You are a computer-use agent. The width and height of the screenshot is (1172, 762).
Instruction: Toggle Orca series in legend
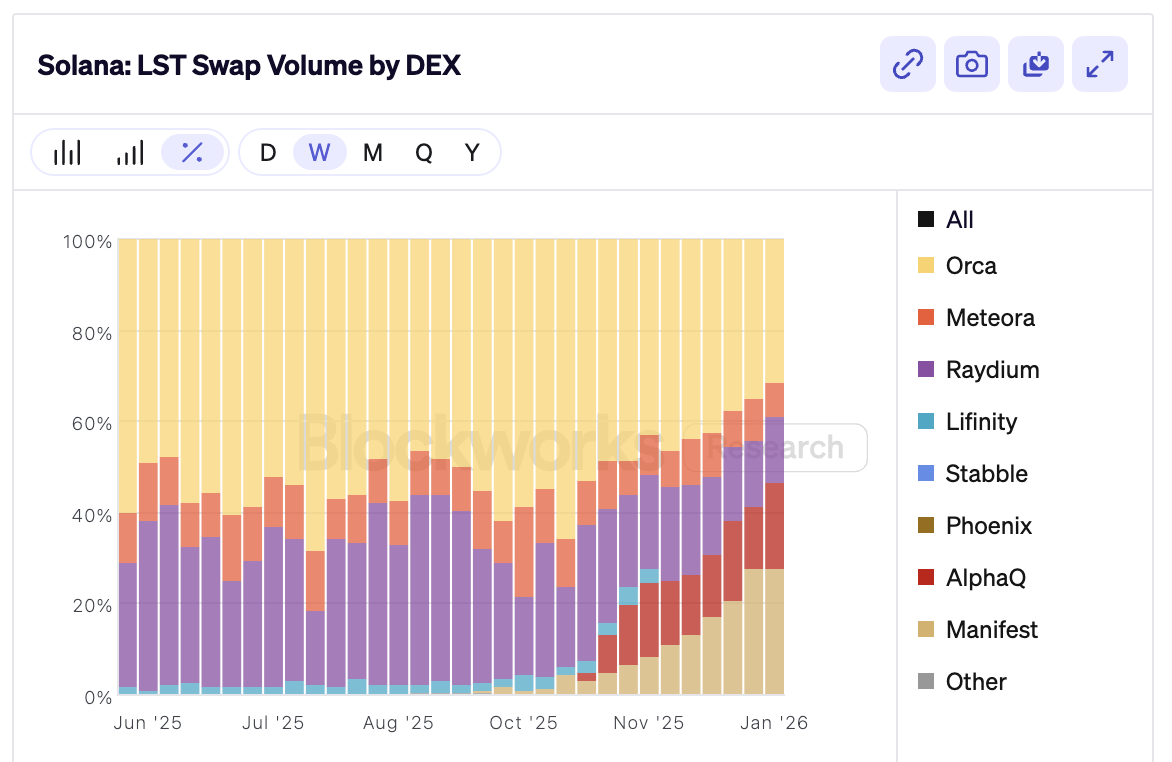(970, 266)
